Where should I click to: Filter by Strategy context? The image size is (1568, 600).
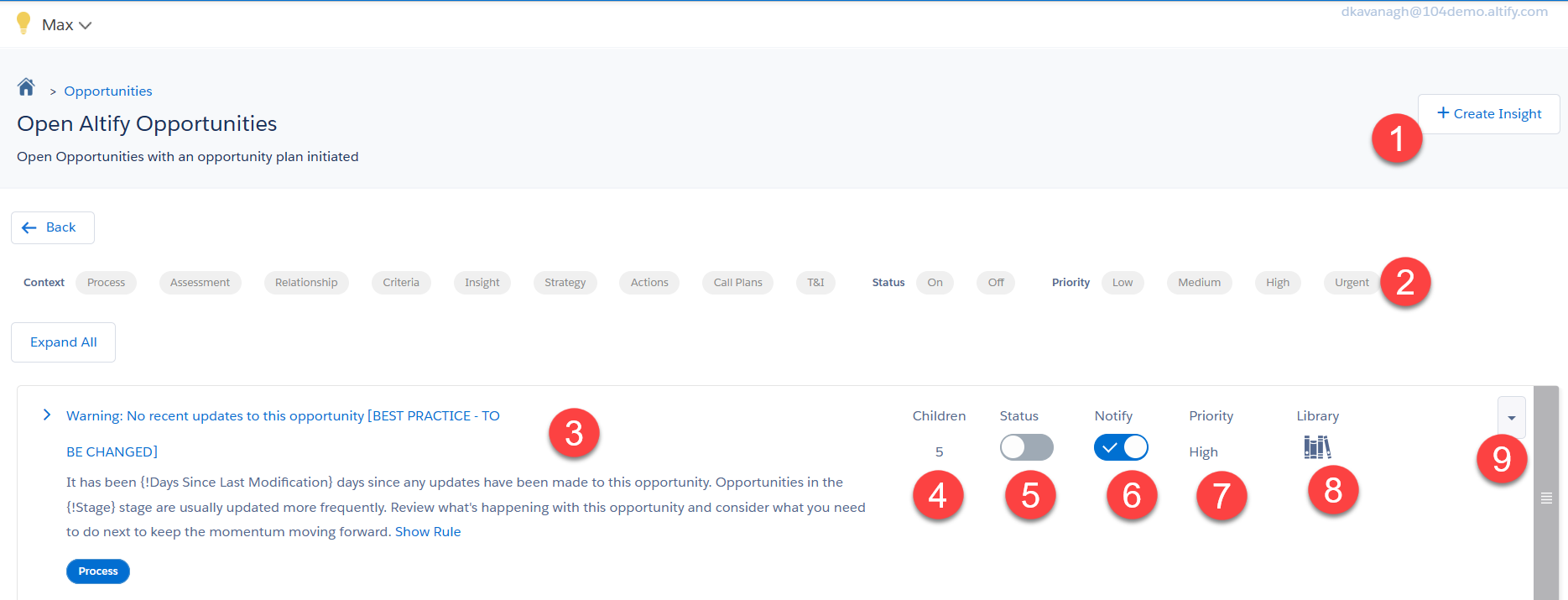(565, 283)
